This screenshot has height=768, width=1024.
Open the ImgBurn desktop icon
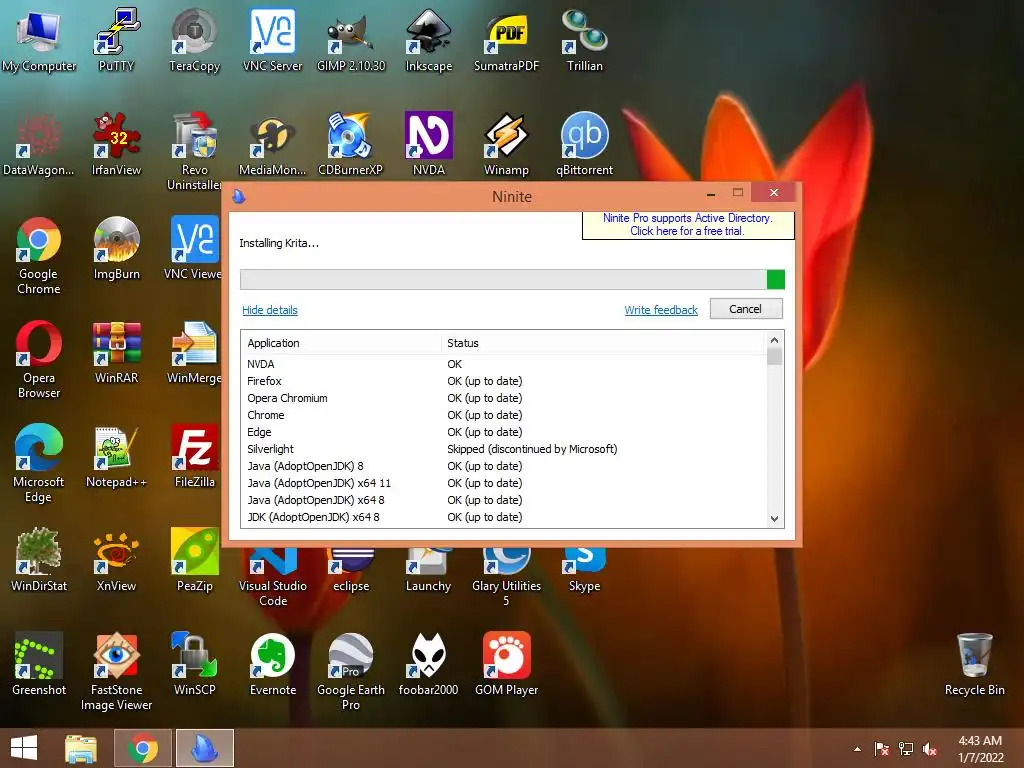tap(116, 248)
